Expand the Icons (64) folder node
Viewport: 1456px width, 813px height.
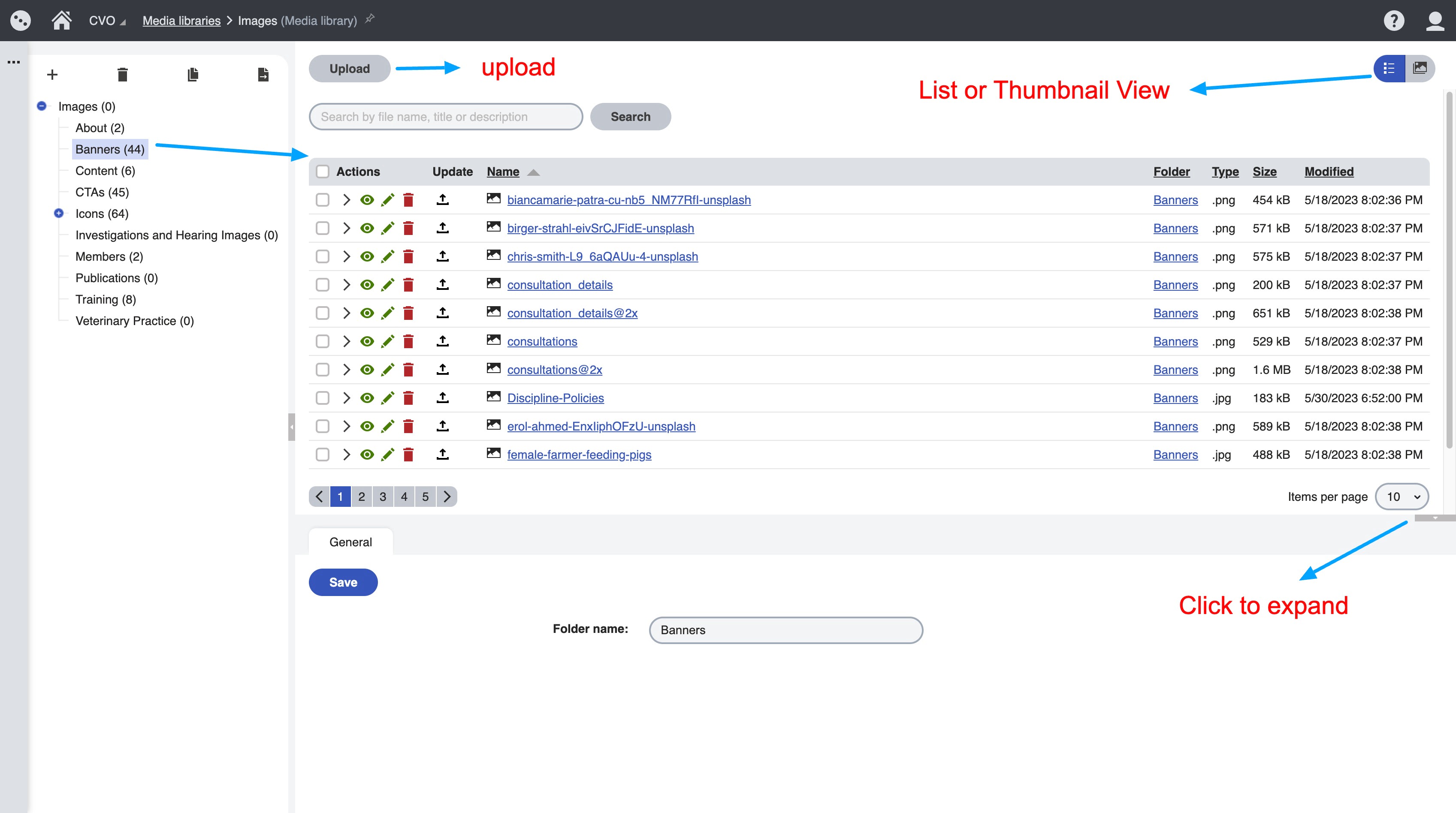coord(59,214)
